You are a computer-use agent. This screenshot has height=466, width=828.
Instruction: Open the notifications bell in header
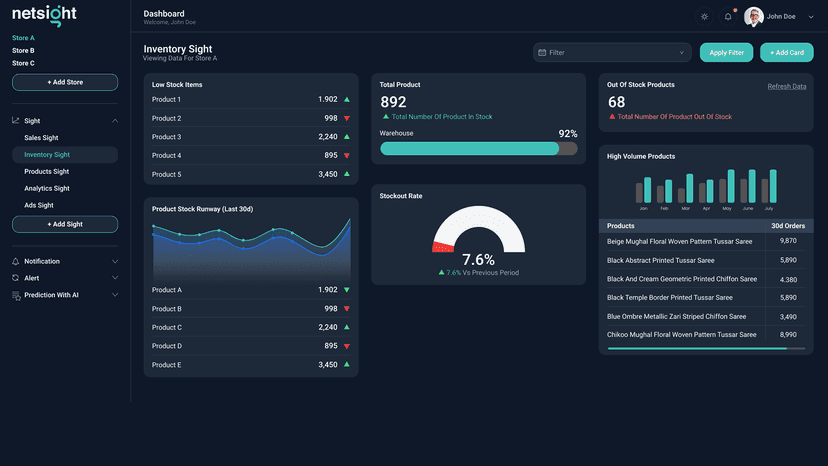point(728,17)
